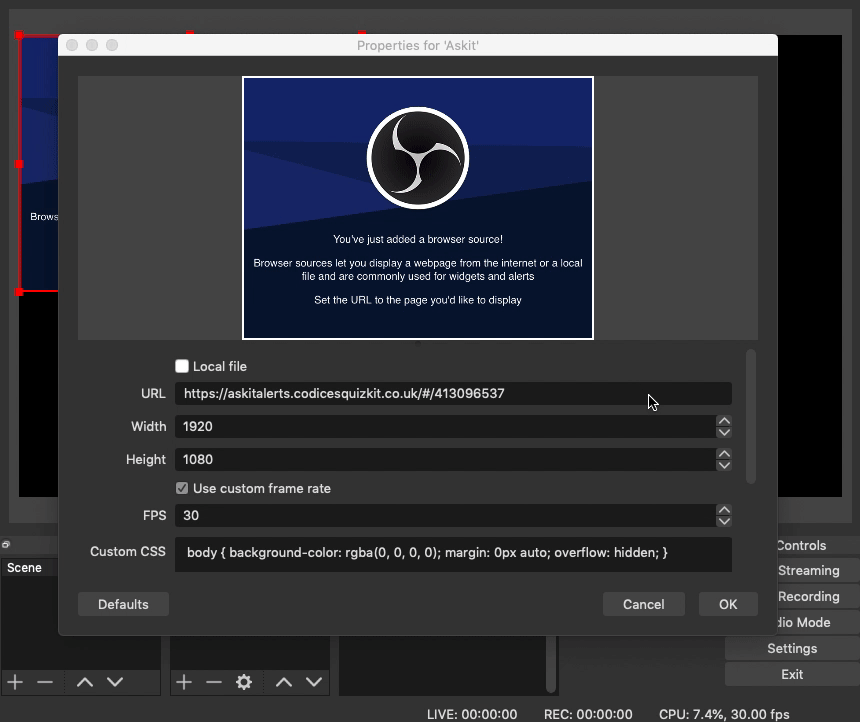This screenshot has width=860, height=722.
Task: Click Exit in the OBS main window
Action: (792, 674)
